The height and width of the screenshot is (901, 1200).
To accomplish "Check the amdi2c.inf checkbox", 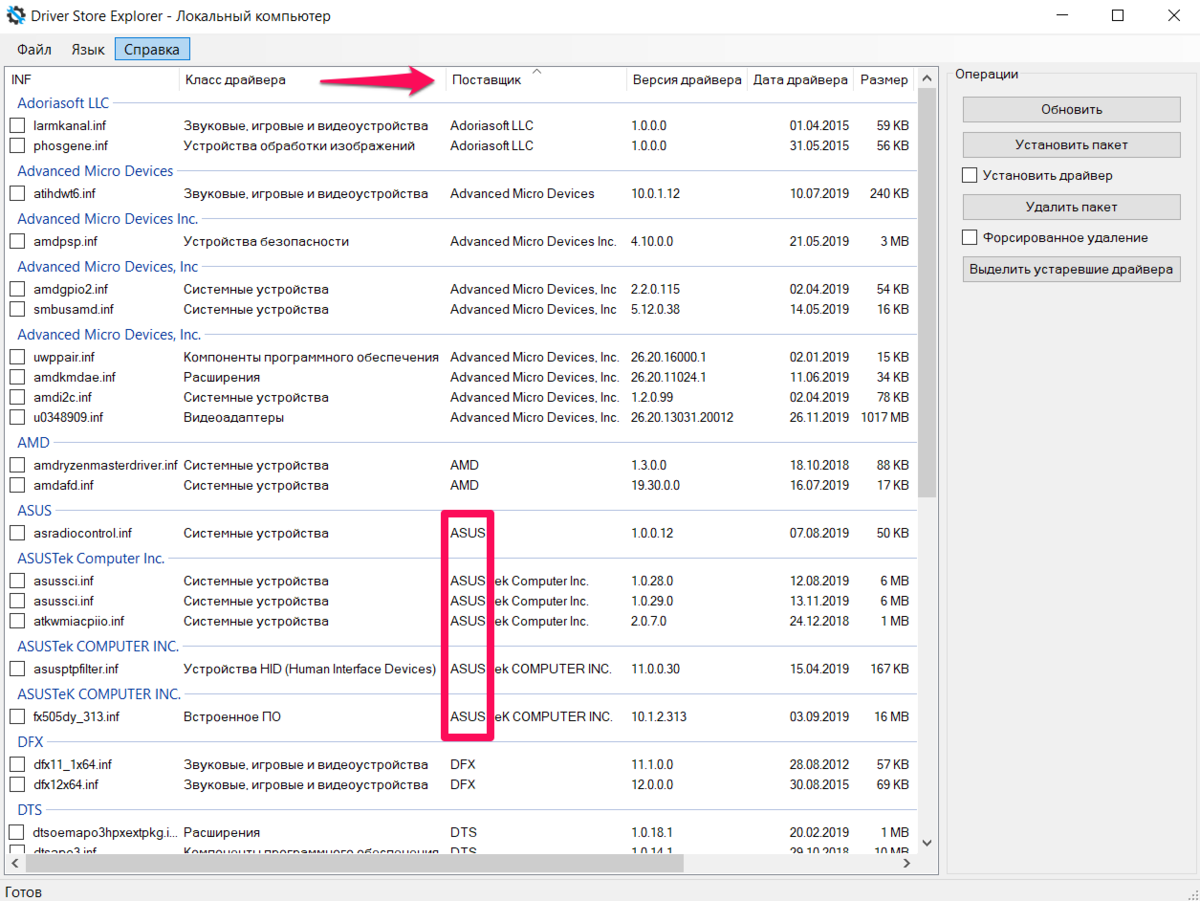I will (x=17, y=397).
